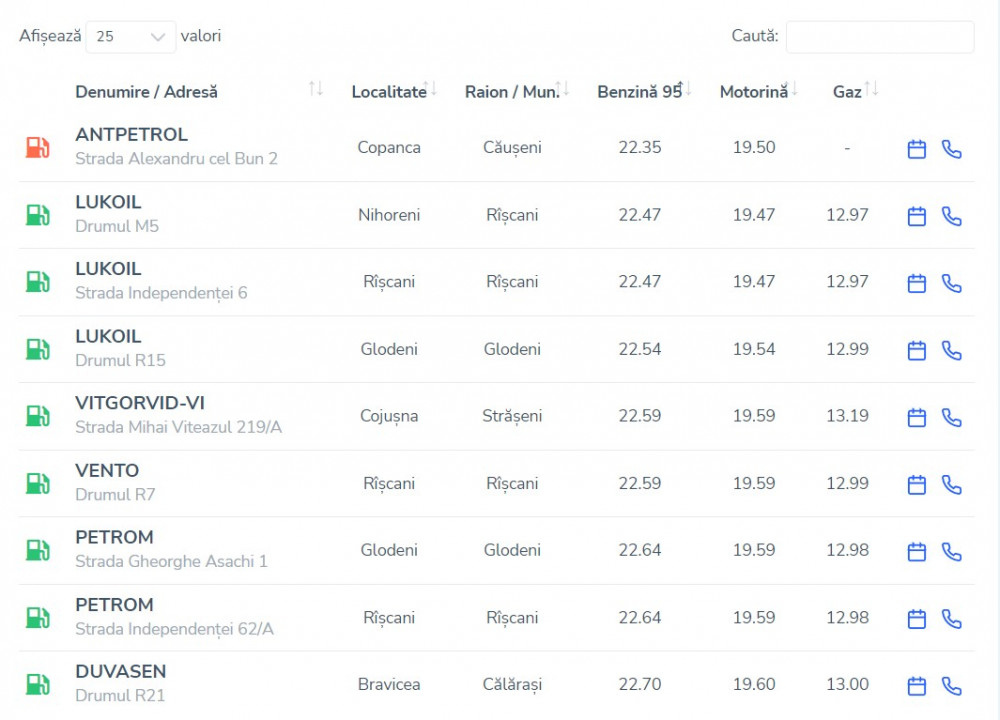Click the phone icon for VITGORVID-VI
1000x720 pixels.
point(952,417)
